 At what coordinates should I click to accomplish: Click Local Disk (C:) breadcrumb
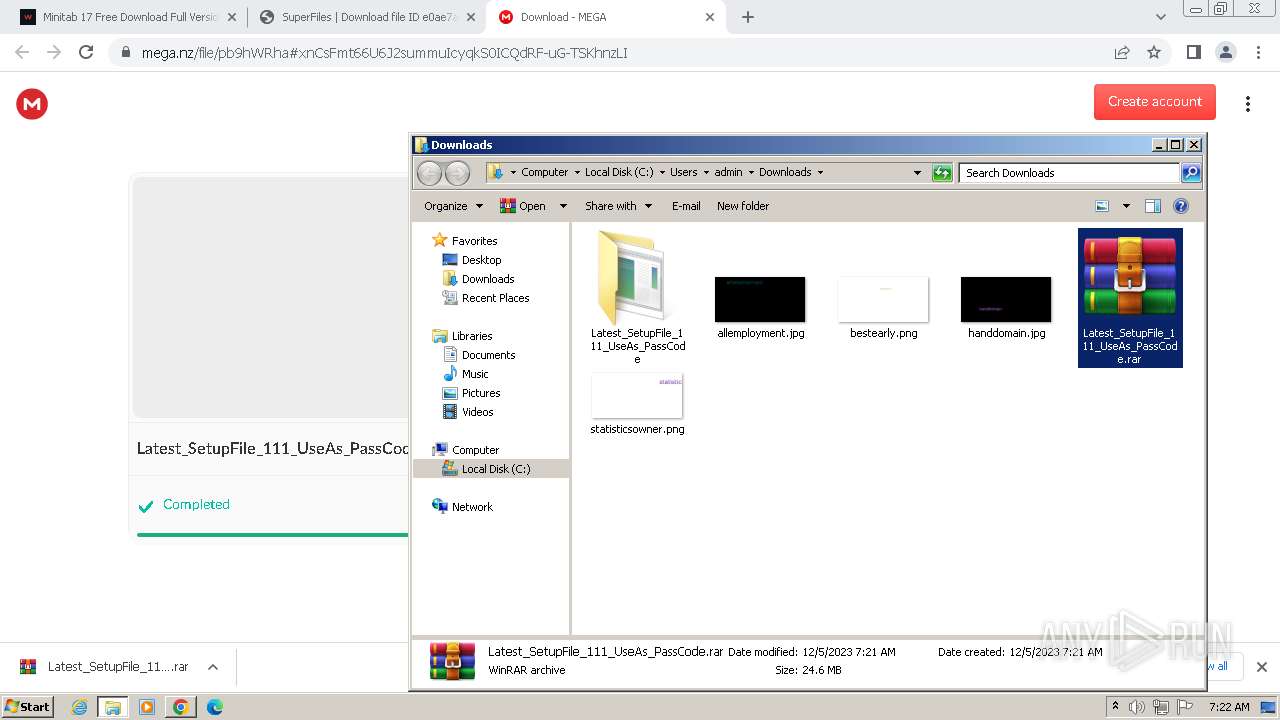619,172
